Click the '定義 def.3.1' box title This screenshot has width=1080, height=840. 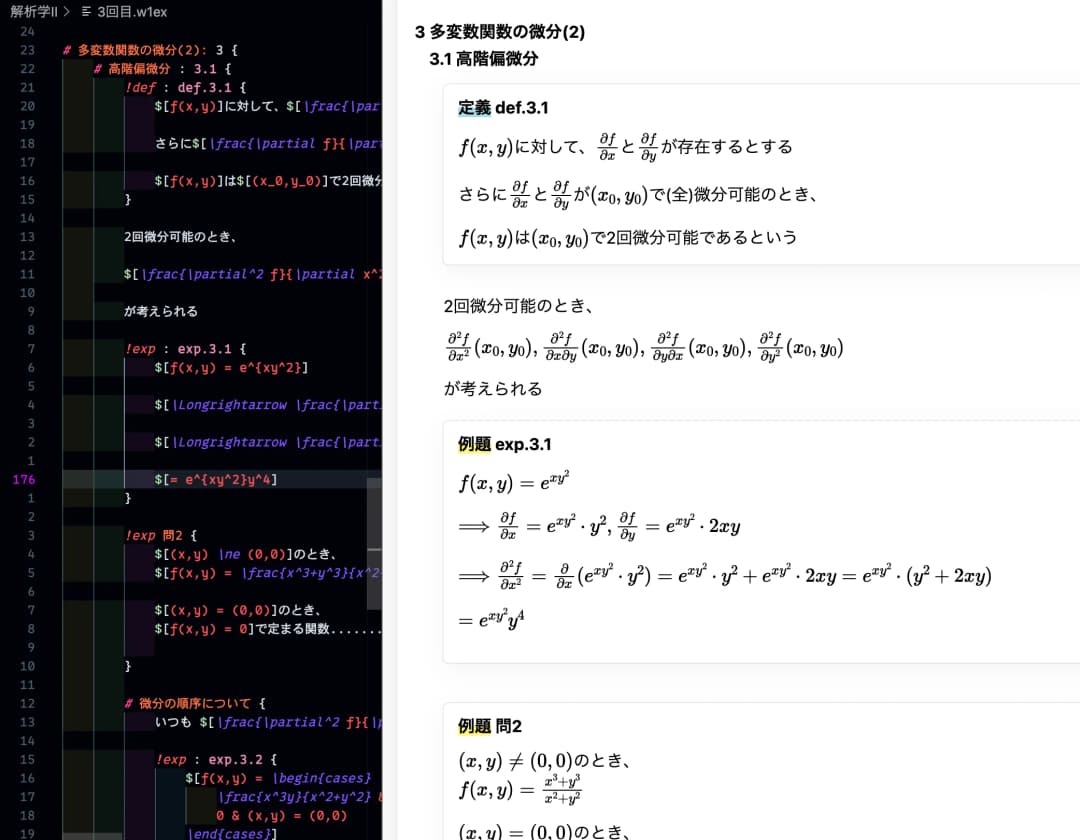pyautogui.click(x=503, y=108)
